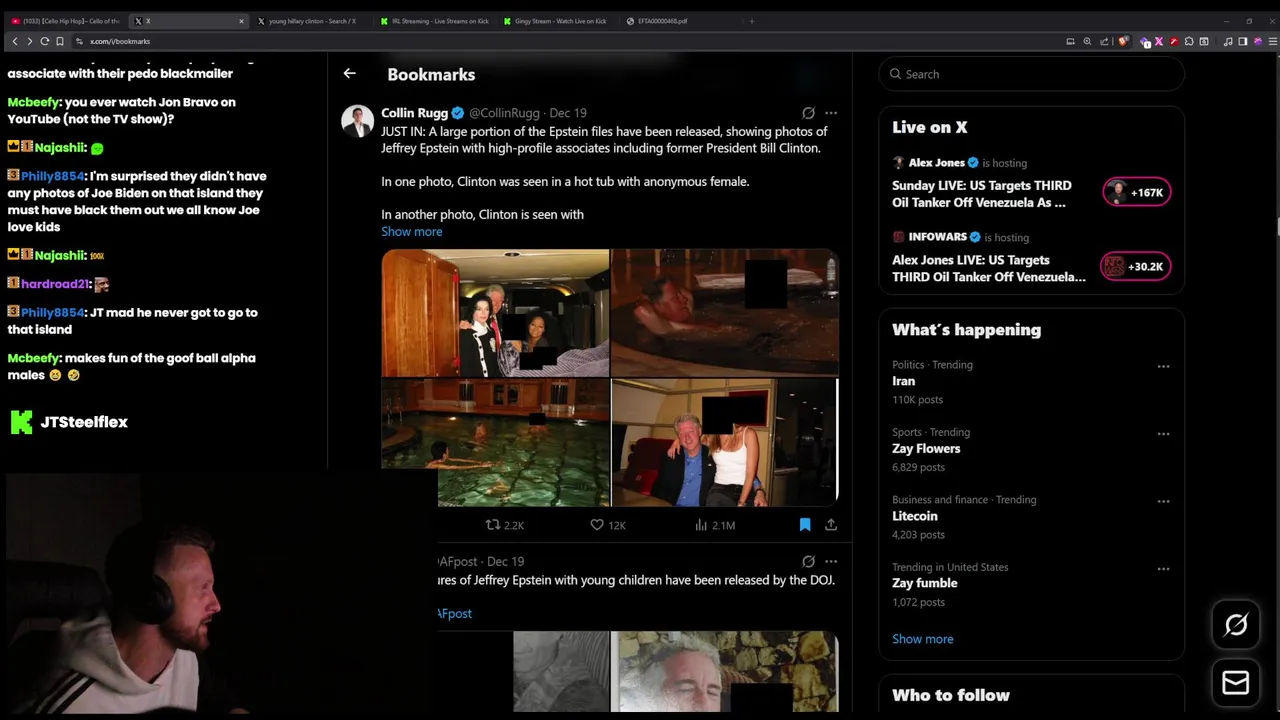Click the browser back button
The width and height of the screenshot is (1280, 720).
coord(14,41)
